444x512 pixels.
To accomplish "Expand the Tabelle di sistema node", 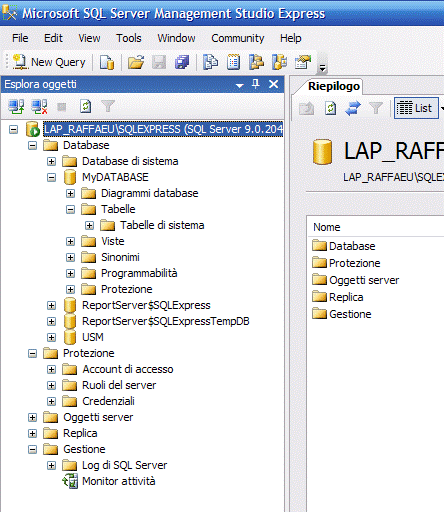I will 89,226.
